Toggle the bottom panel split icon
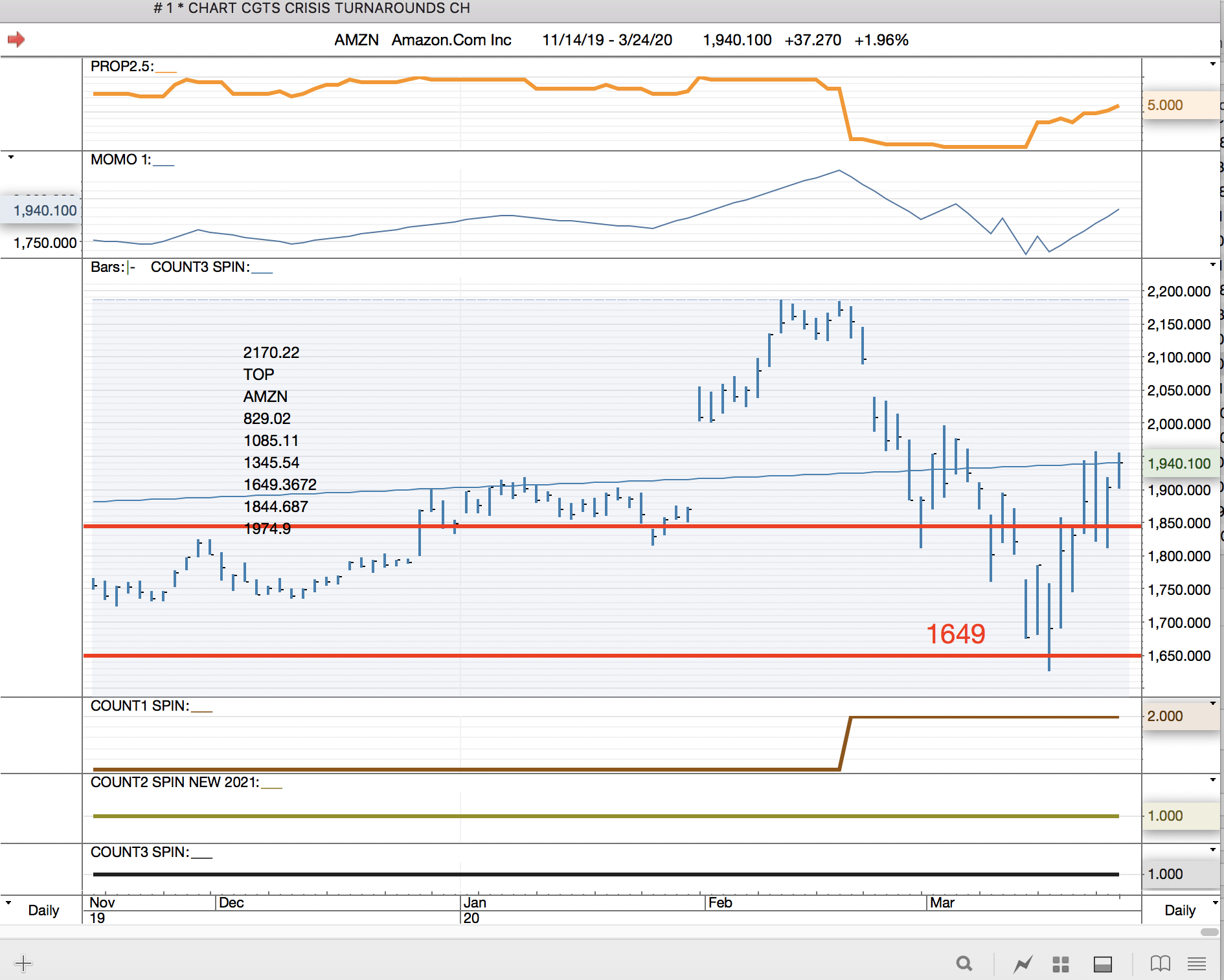The width and height of the screenshot is (1224, 980). click(1103, 964)
